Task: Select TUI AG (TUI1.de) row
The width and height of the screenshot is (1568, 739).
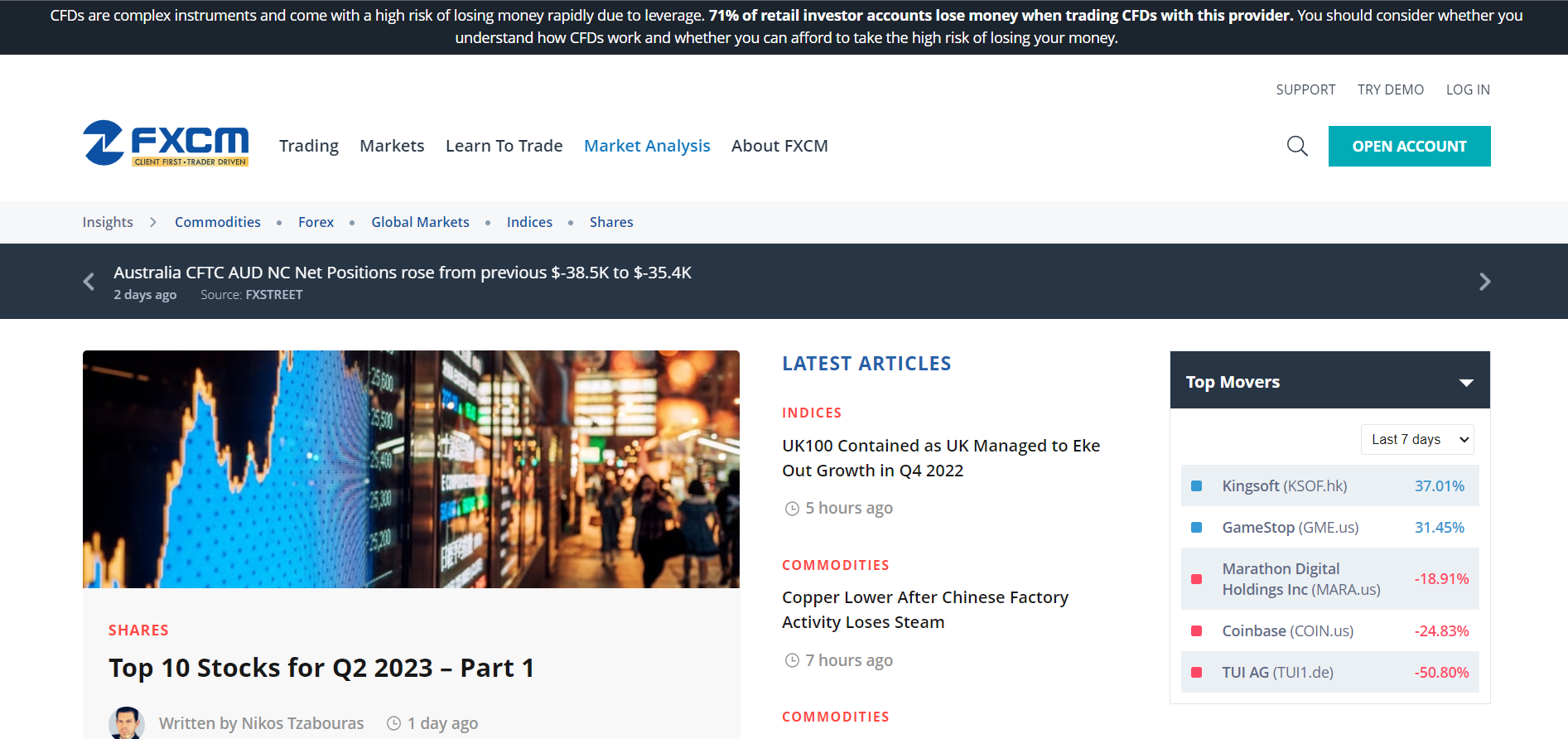Action: coord(1329,673)
